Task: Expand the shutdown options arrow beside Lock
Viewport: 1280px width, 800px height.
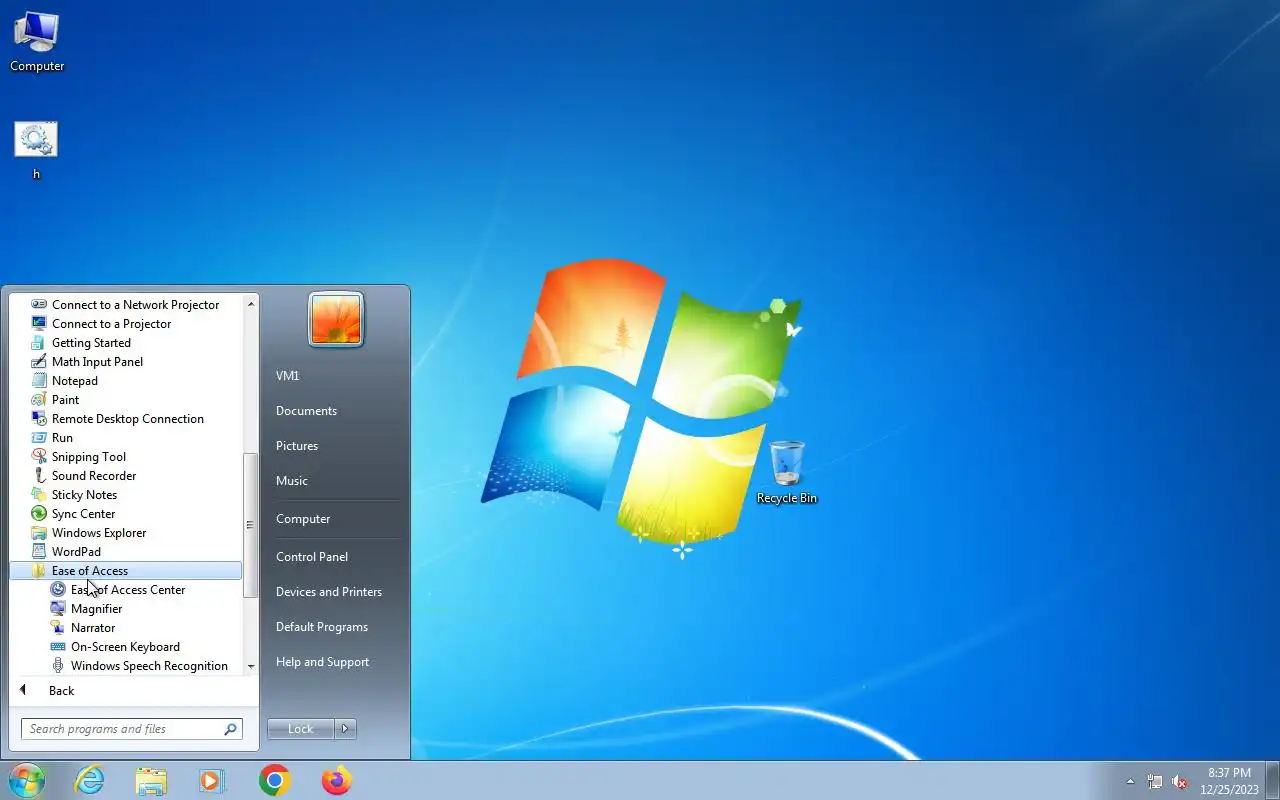Action: click(345, 729)
